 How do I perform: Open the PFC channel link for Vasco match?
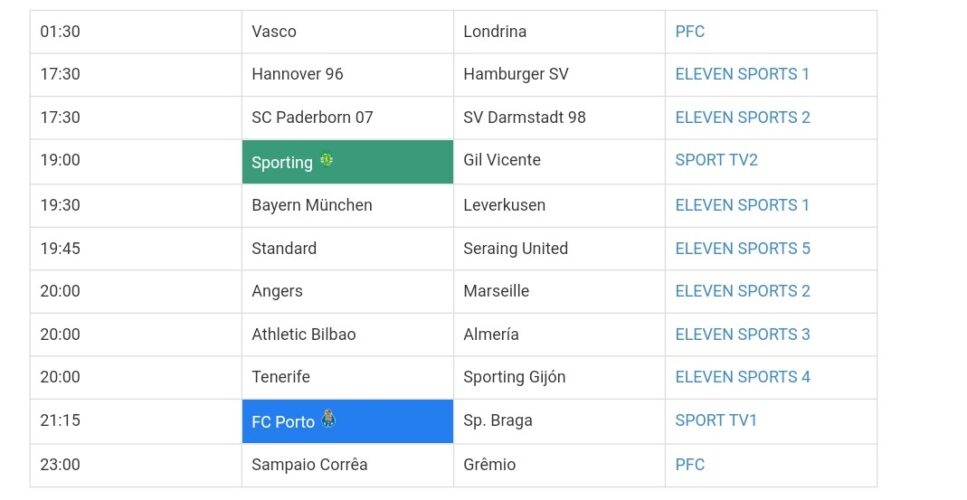click(689, 31)
